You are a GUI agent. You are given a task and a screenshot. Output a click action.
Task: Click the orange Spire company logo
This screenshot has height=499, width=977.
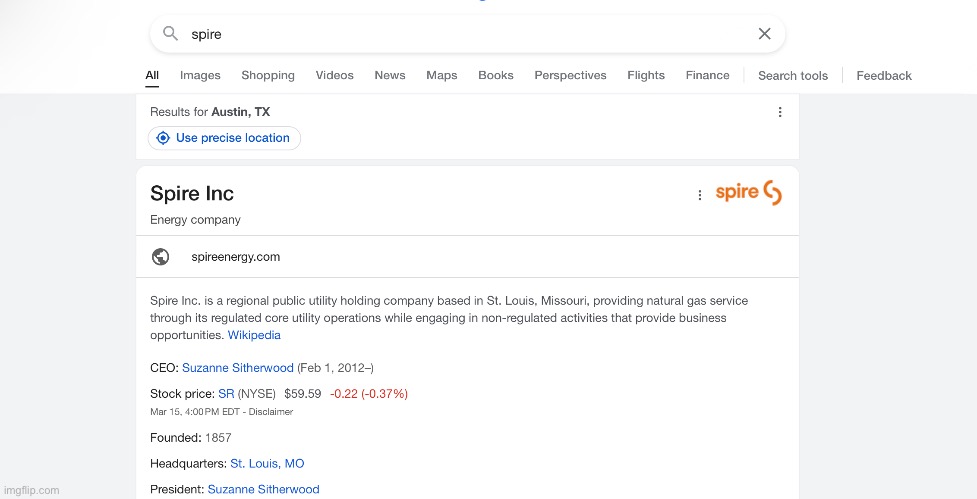[x=748, y=193]
